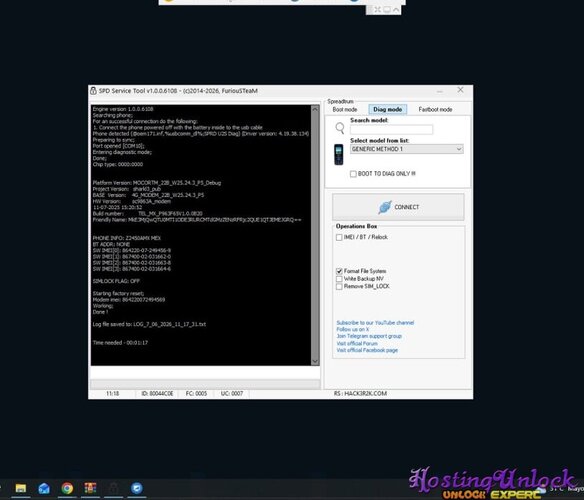Click the 'FC: 0005' status bar entry
584x500 pixels.
click(x=196, y=393)
